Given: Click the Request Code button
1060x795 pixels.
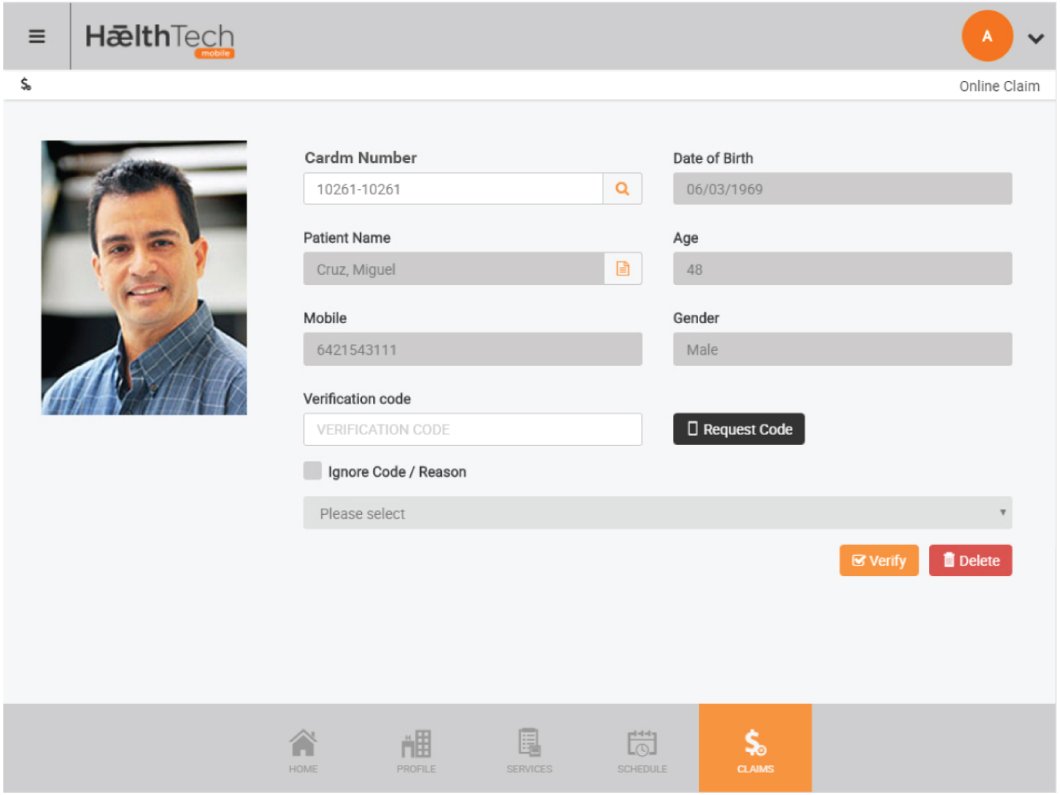Looking at the screenshot, I should 738,429.
